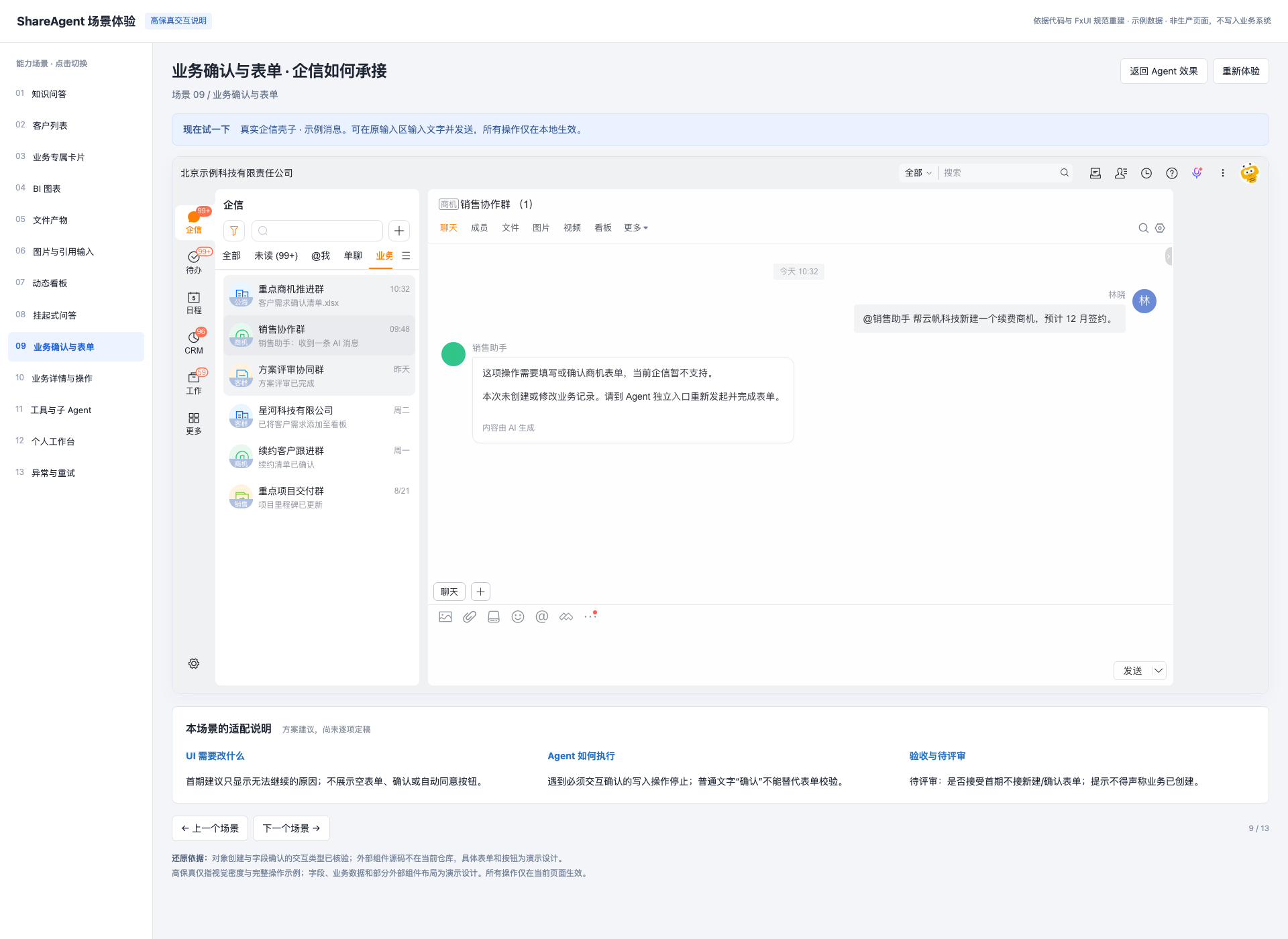
Task: Open the AI microphone assistant icon
Action: [1197, 173]
